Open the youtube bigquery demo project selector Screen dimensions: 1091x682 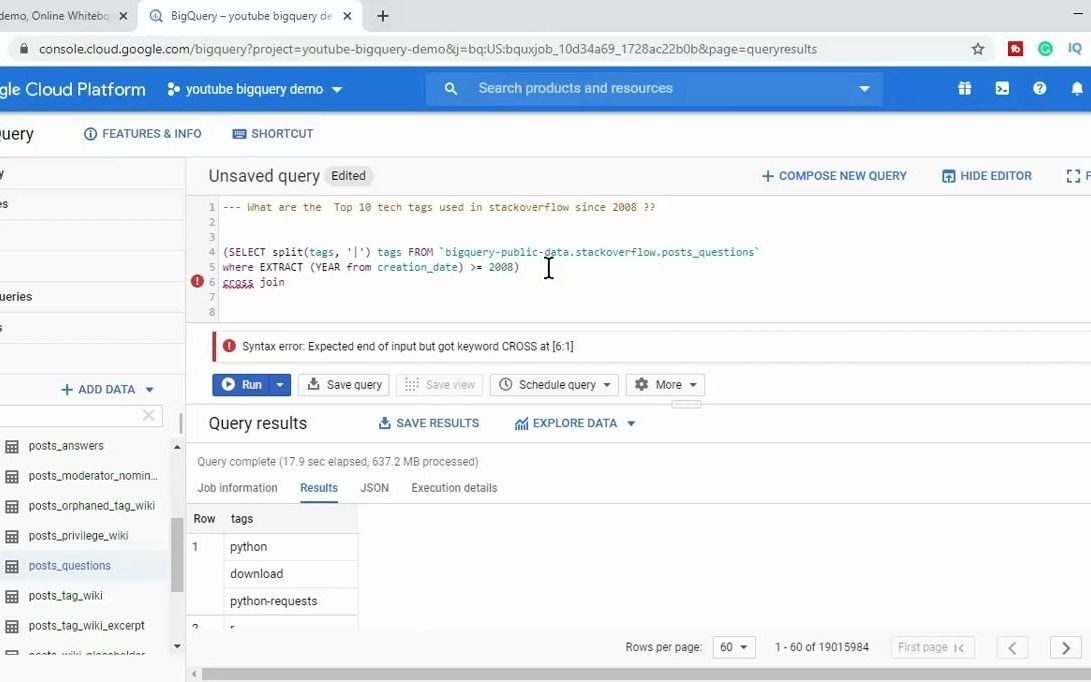point(255,89)
